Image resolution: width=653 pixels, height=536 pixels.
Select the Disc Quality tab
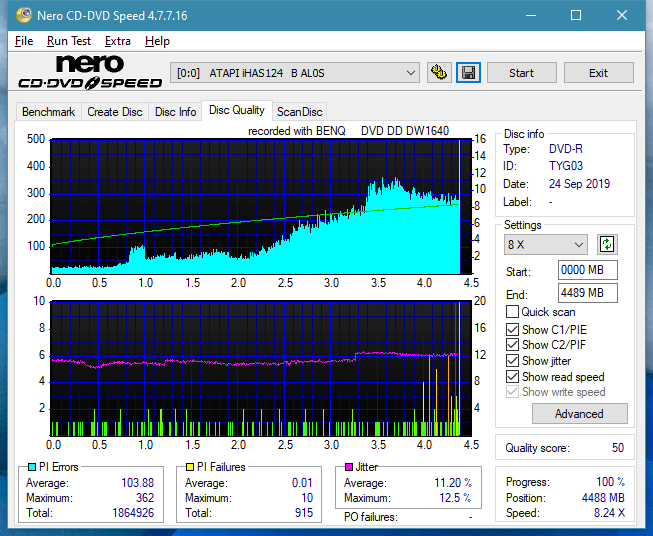point(237,110)
